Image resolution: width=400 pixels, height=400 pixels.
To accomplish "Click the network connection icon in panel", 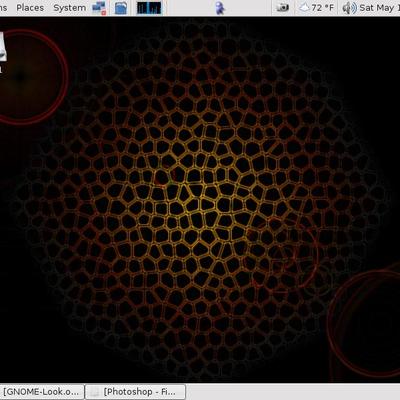I will tap(99, 8).
